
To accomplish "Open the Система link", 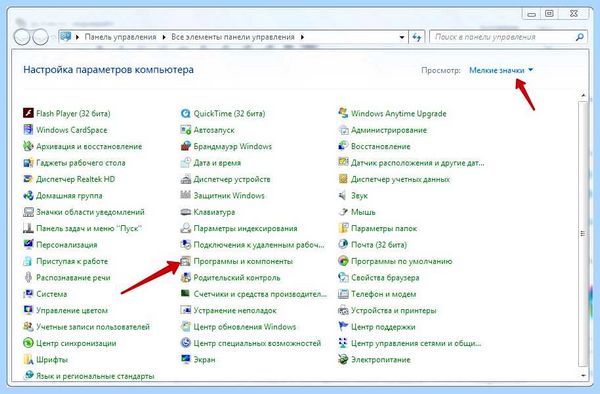I will pos(52,294).
